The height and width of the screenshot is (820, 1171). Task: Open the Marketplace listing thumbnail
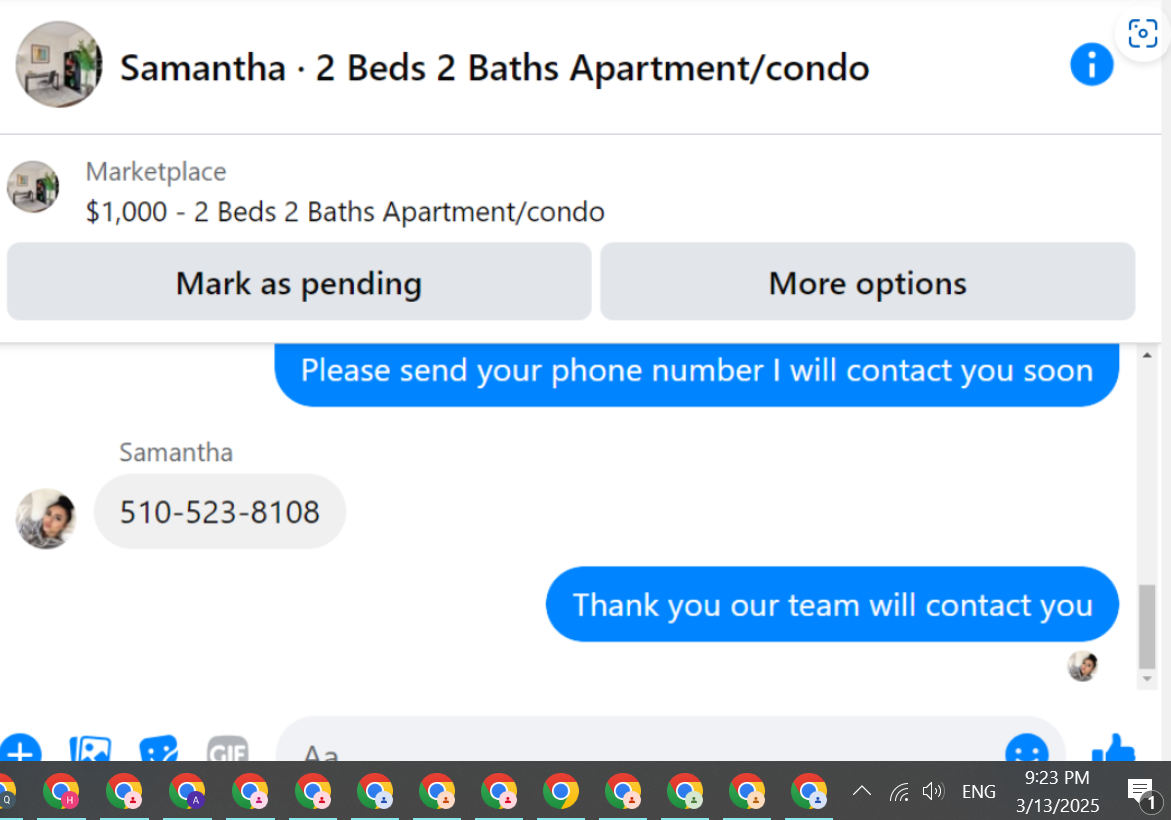click(33, 187)
